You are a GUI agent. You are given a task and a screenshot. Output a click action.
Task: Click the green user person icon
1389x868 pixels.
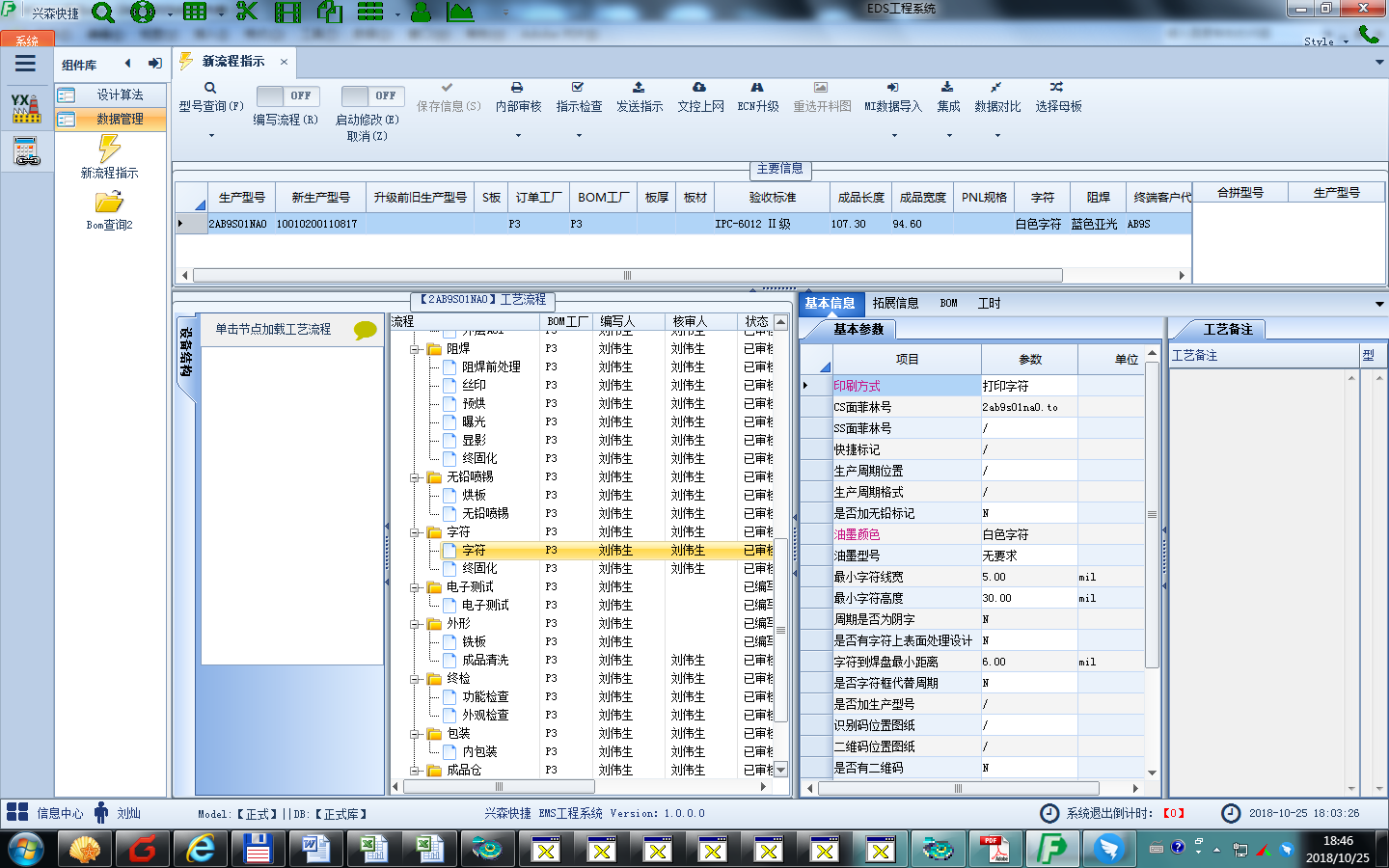click(x=421, y=12)
